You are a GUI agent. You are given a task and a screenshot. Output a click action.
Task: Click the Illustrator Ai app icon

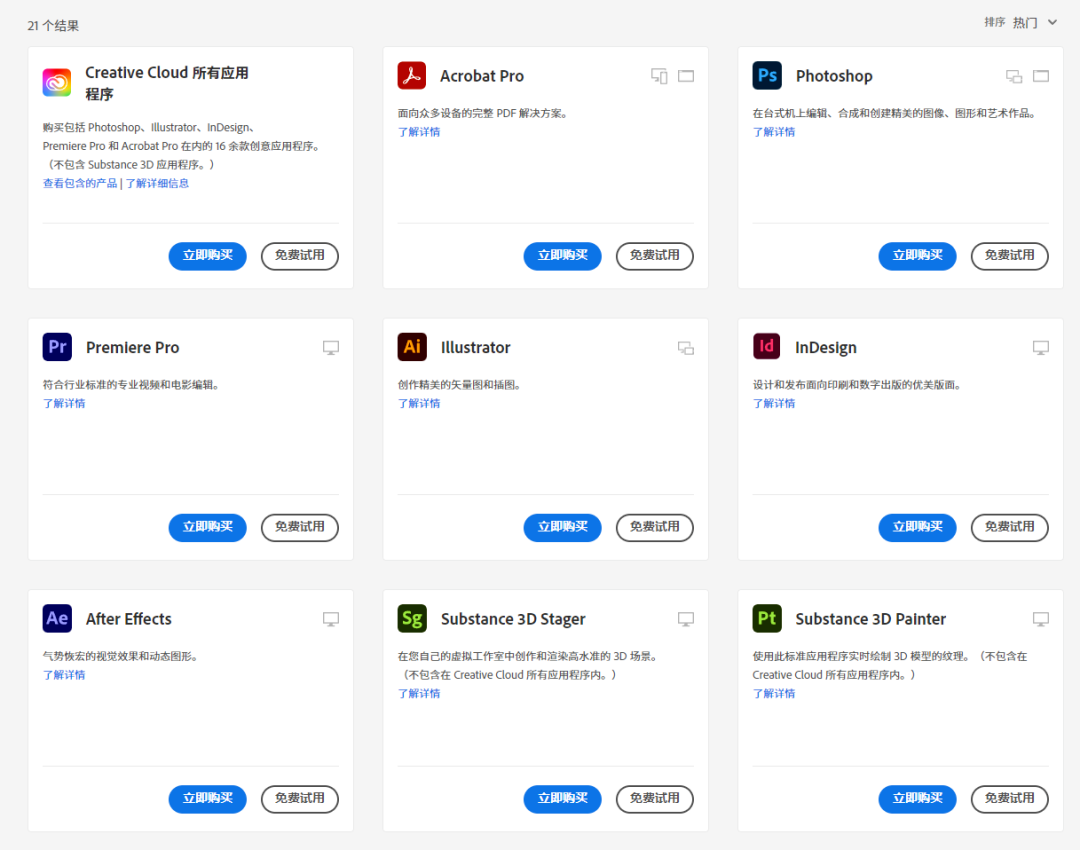[x=412, y=346]
